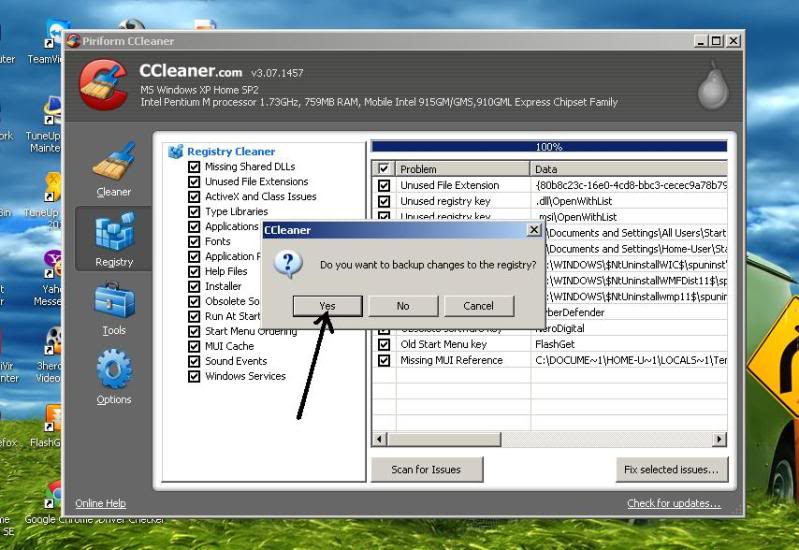Select the Registry icon in sidebar

pos(113,237)
